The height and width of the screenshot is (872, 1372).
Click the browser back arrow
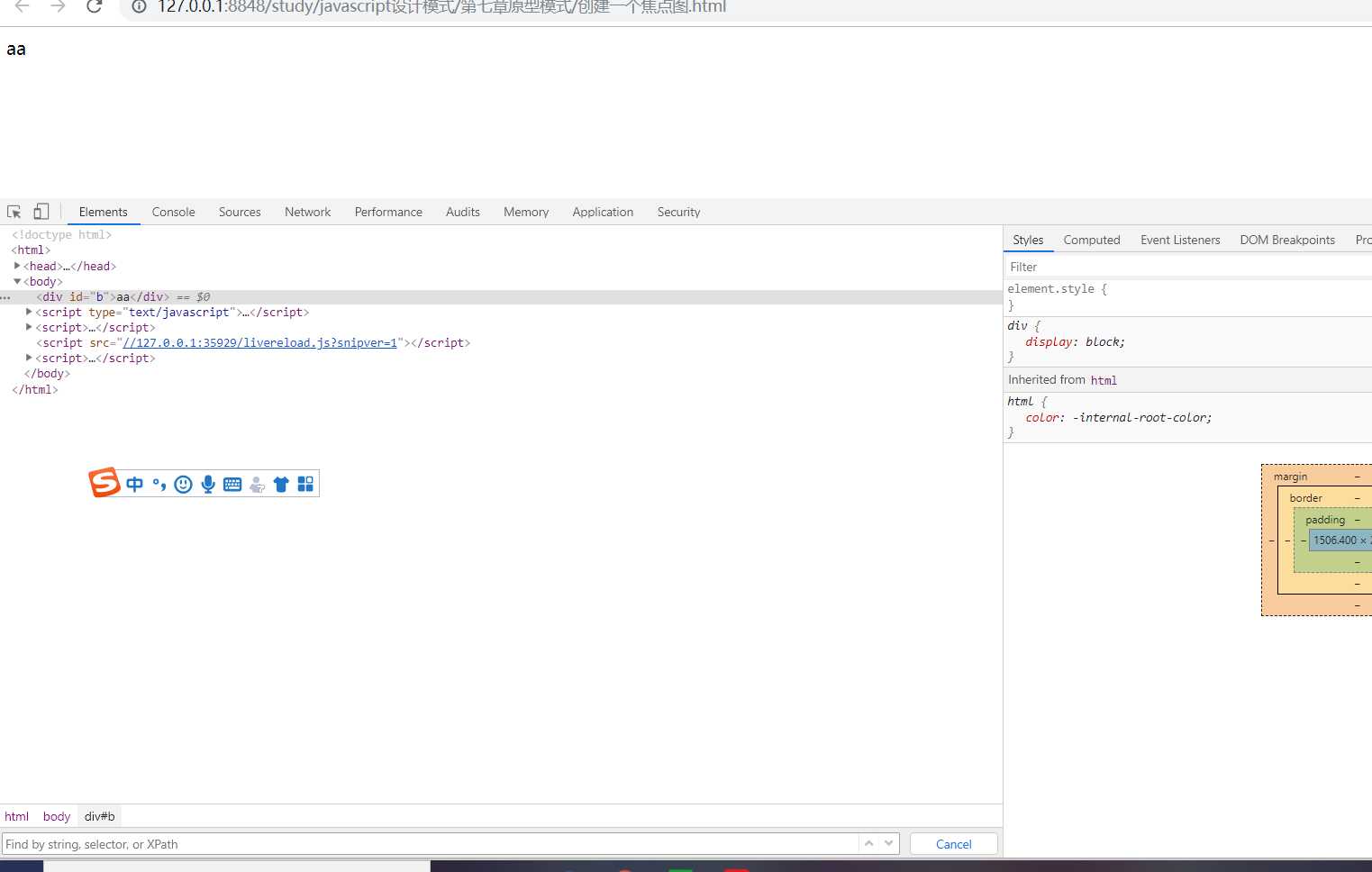(x=23, y=6)
